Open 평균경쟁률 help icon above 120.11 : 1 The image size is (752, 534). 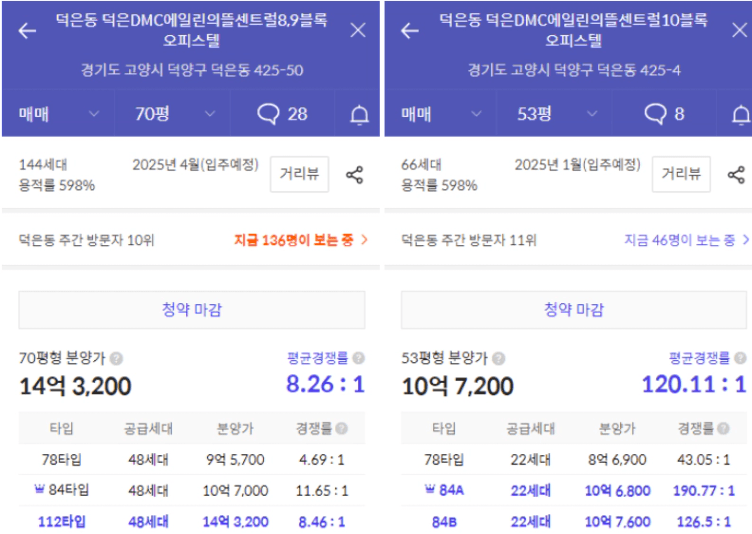(x=740, y=357)
